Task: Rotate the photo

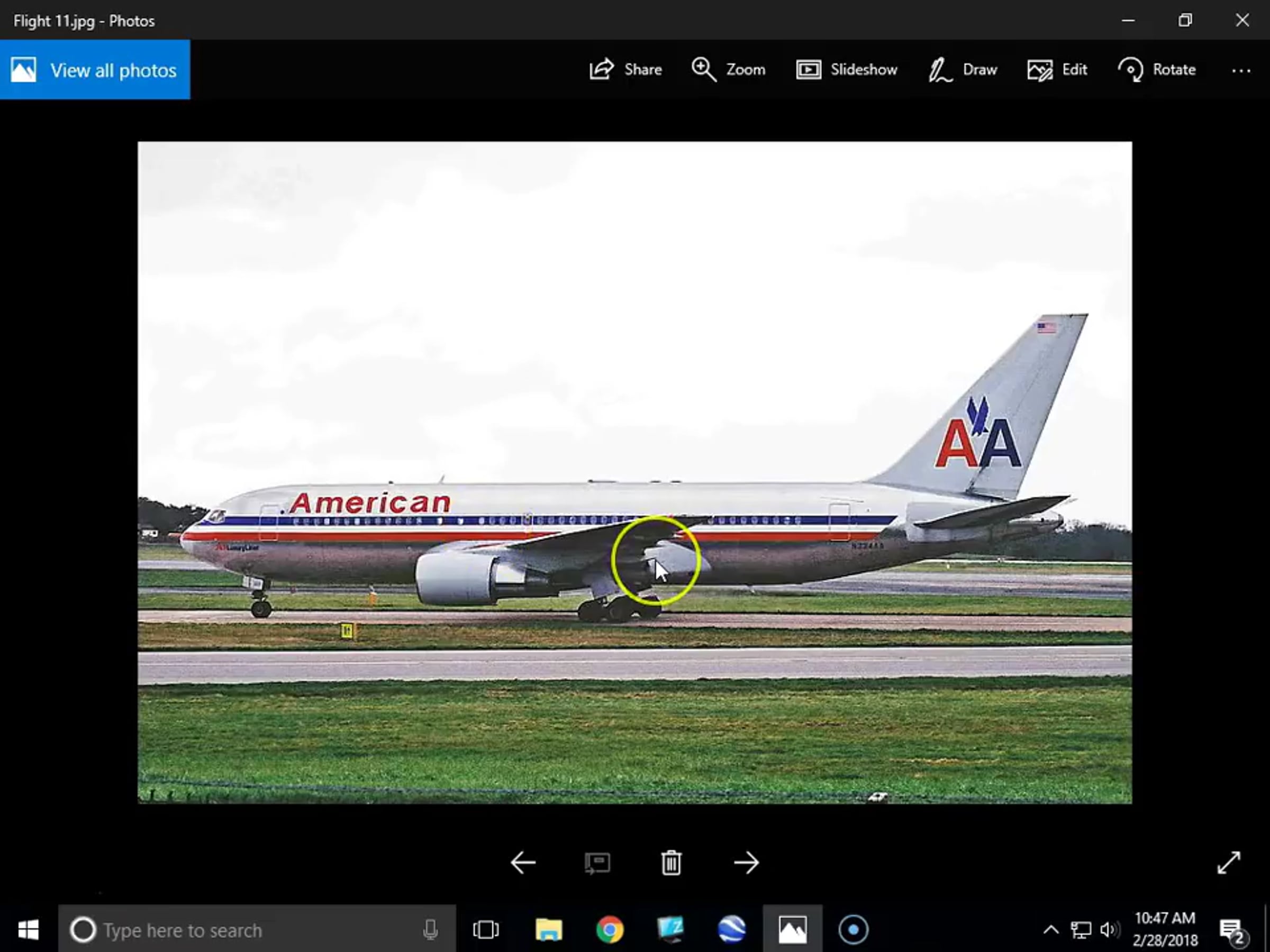Action: coord(1157,69)
